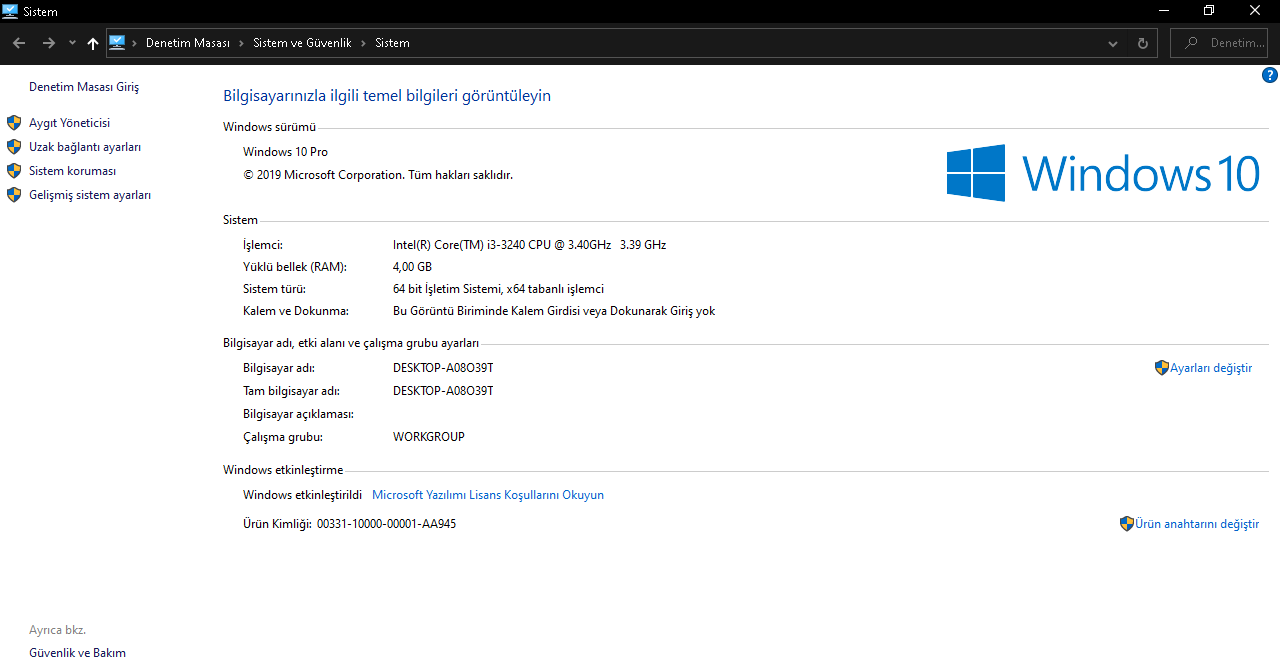This screenshot has height=657, width=1280.
Task: Click Ürün anahtarını değiştir link
Action: 1197,524
